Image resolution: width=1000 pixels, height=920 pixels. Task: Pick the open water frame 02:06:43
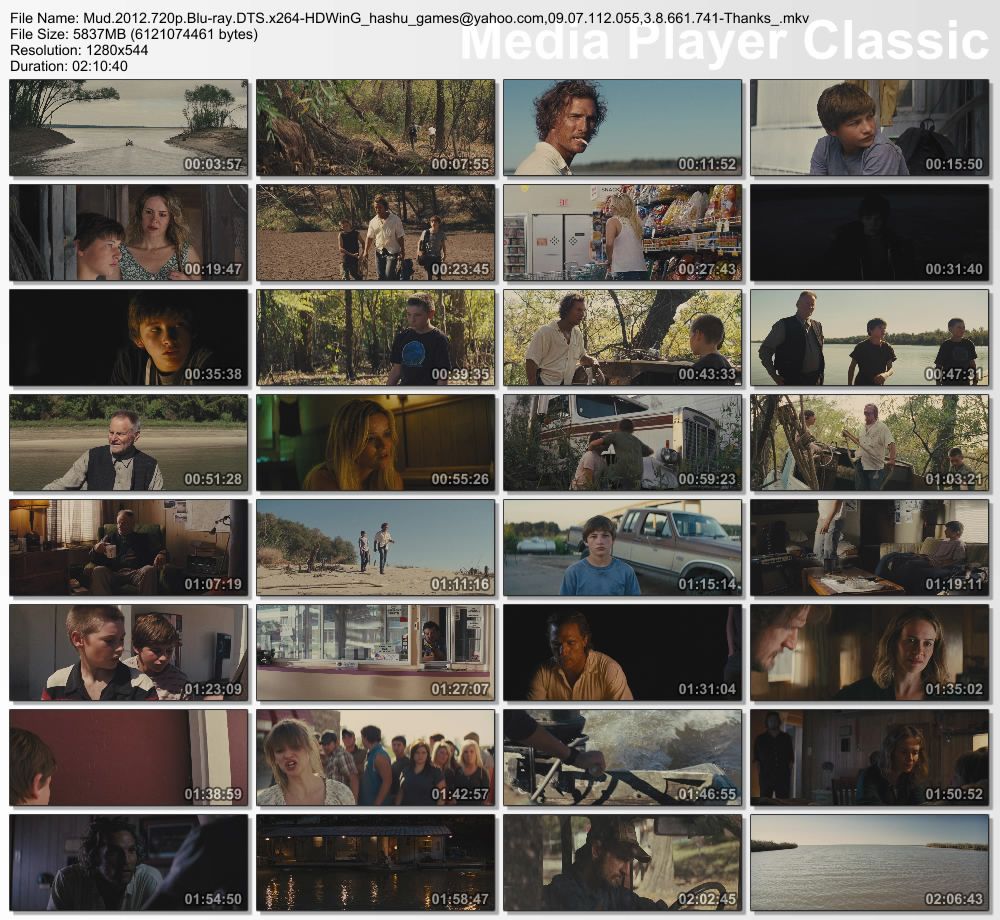coord(869,863)
